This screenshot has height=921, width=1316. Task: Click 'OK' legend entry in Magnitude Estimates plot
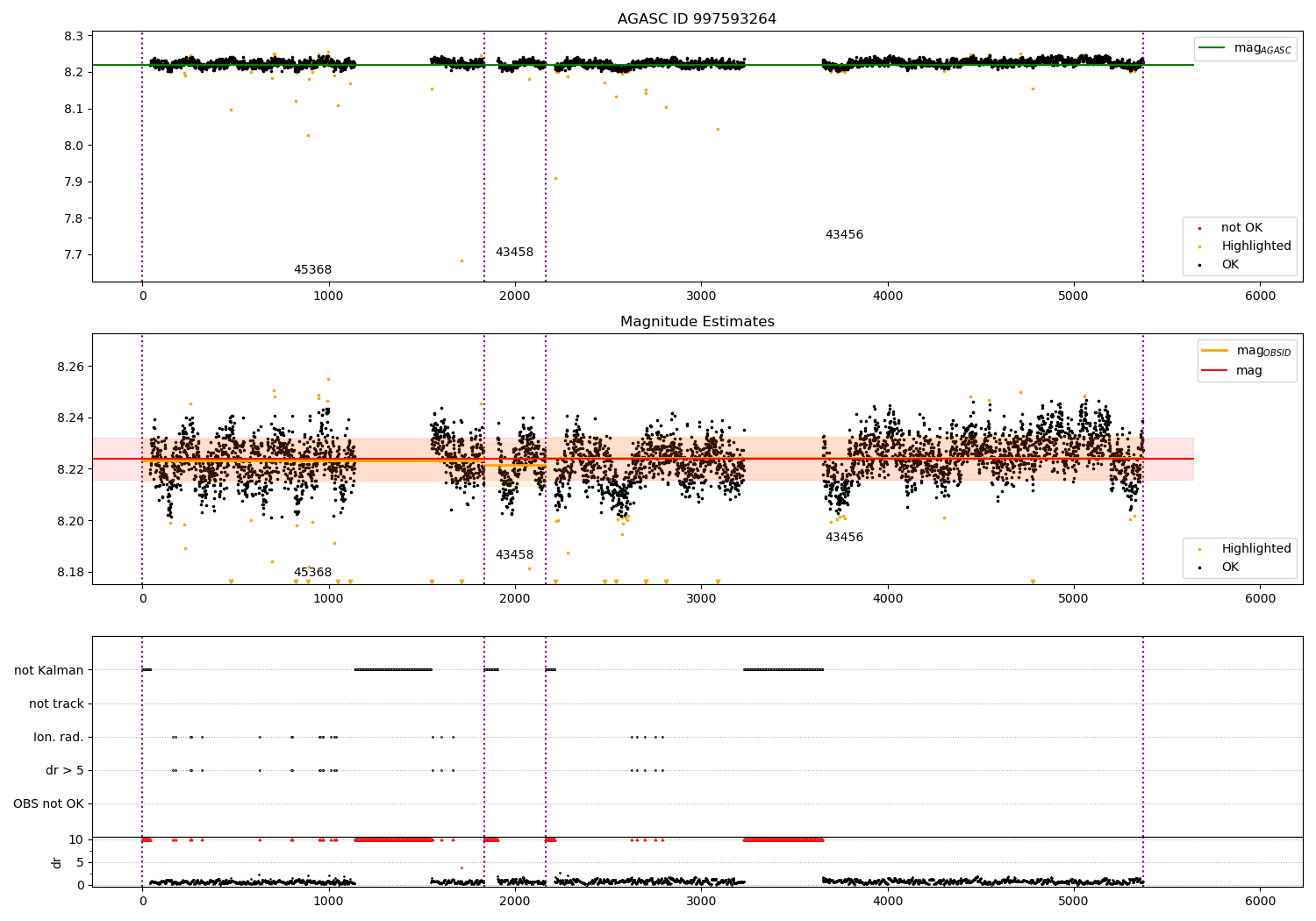pos(1229,568)
